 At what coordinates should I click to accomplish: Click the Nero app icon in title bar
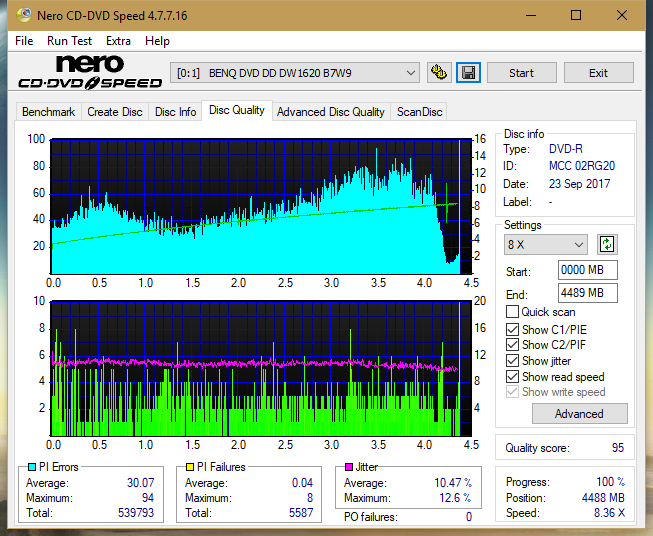click(24, 15)
